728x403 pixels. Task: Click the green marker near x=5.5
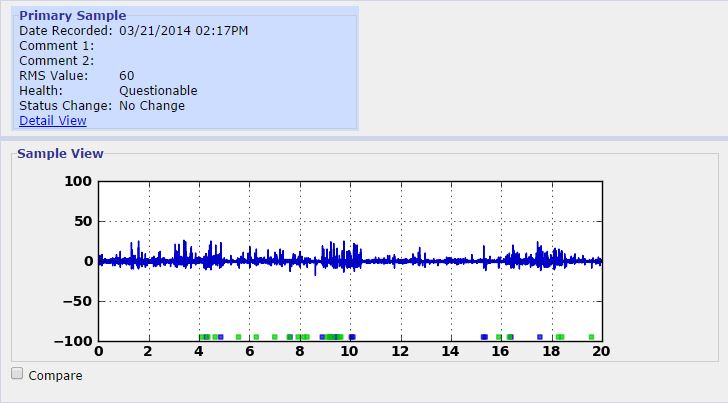(x=238, y=337)
